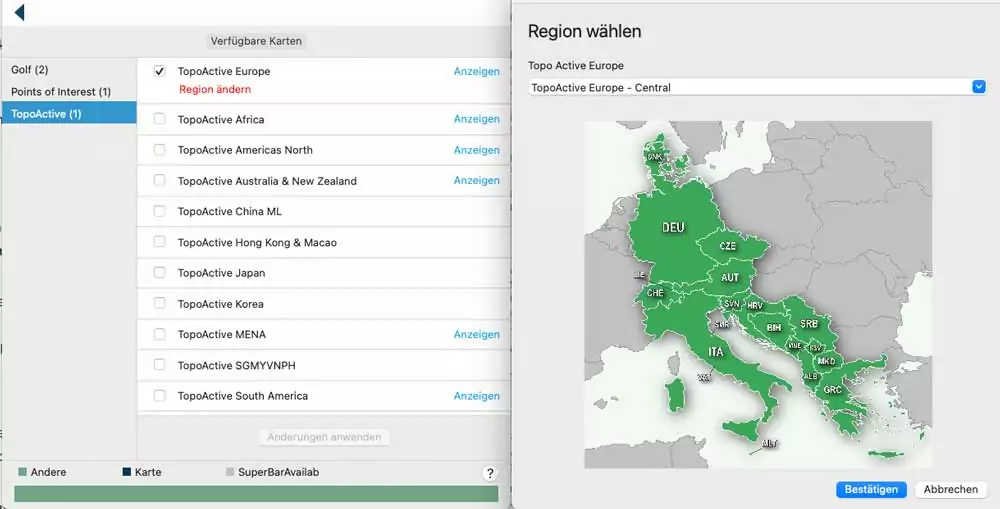Open the Topo Active Europe region dropdown
The width and height of the screenshot is (1000, 509).
pos(757,87)
